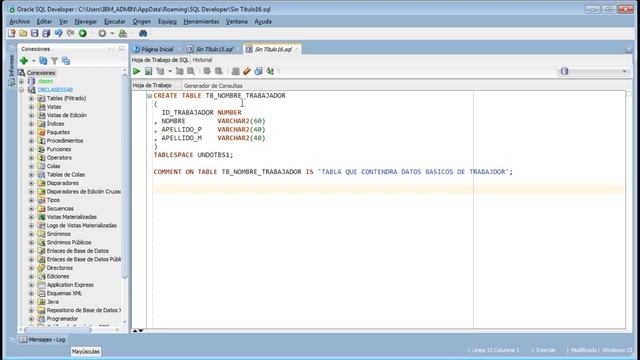This screenshot has height=360, width=640.
Task: Select Vistas Materializadas tree item
Action: click(71, 217)
